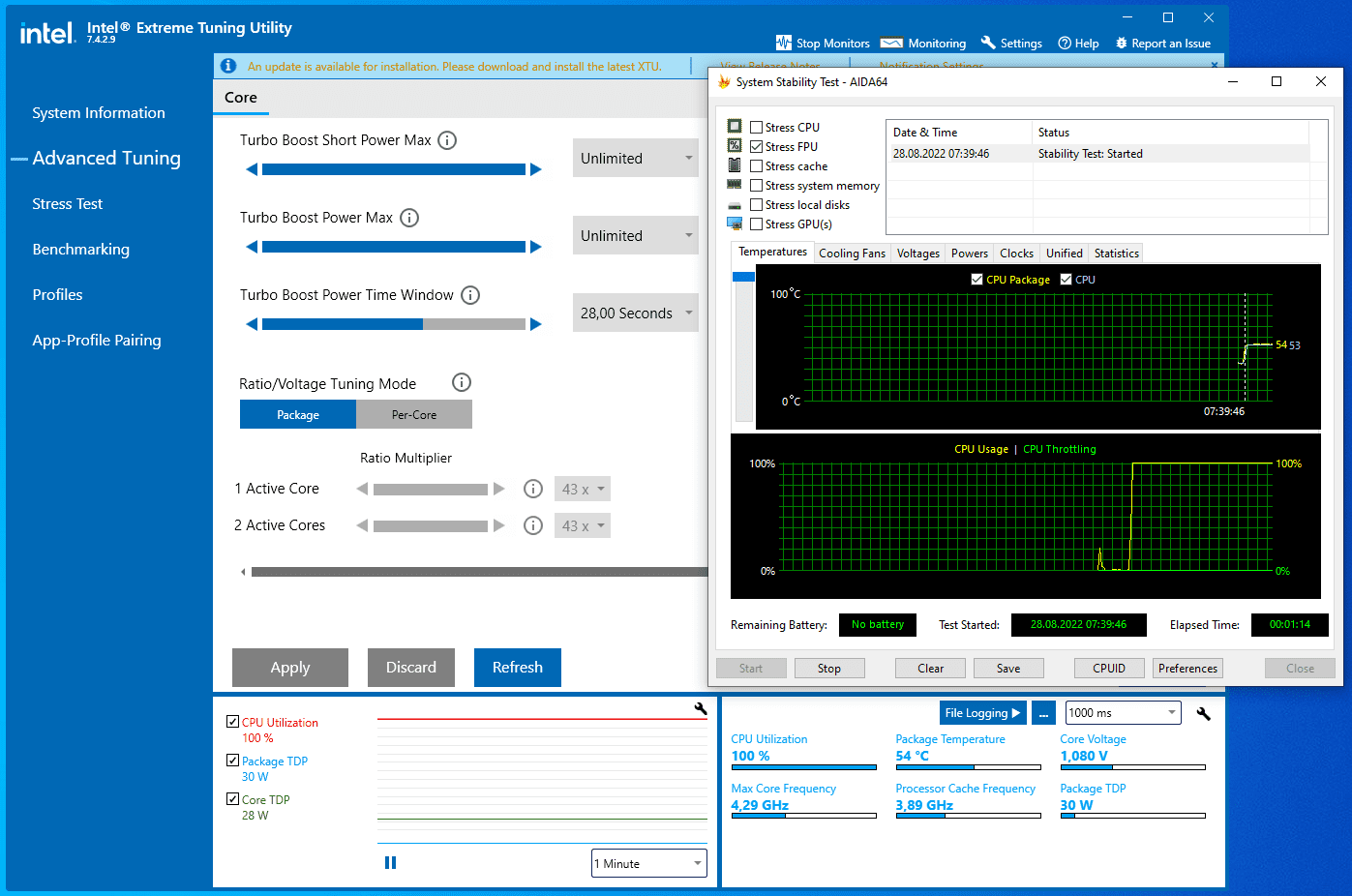Click the update notification info icon

(228, 66)
